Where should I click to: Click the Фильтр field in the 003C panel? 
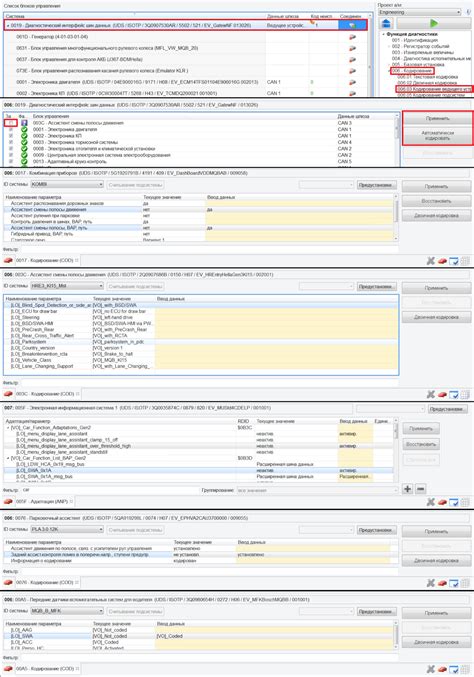[x=209, y=383]
